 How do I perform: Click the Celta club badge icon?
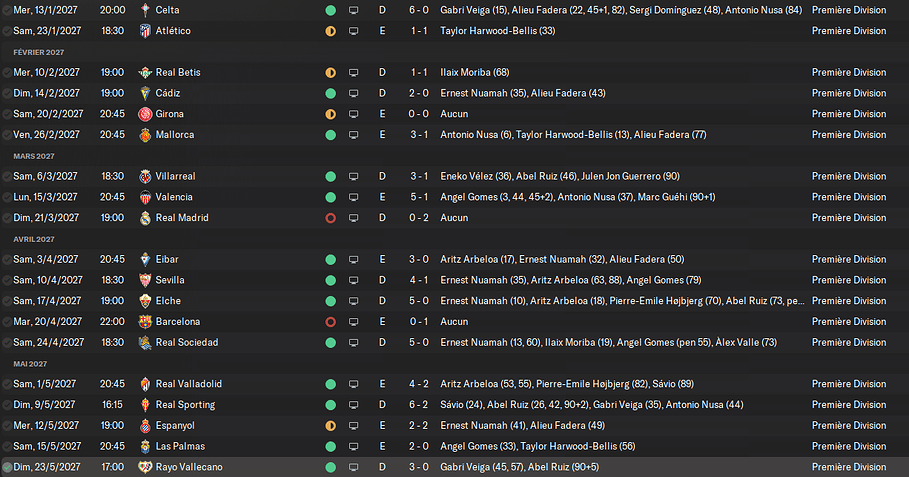pos(145,10)
